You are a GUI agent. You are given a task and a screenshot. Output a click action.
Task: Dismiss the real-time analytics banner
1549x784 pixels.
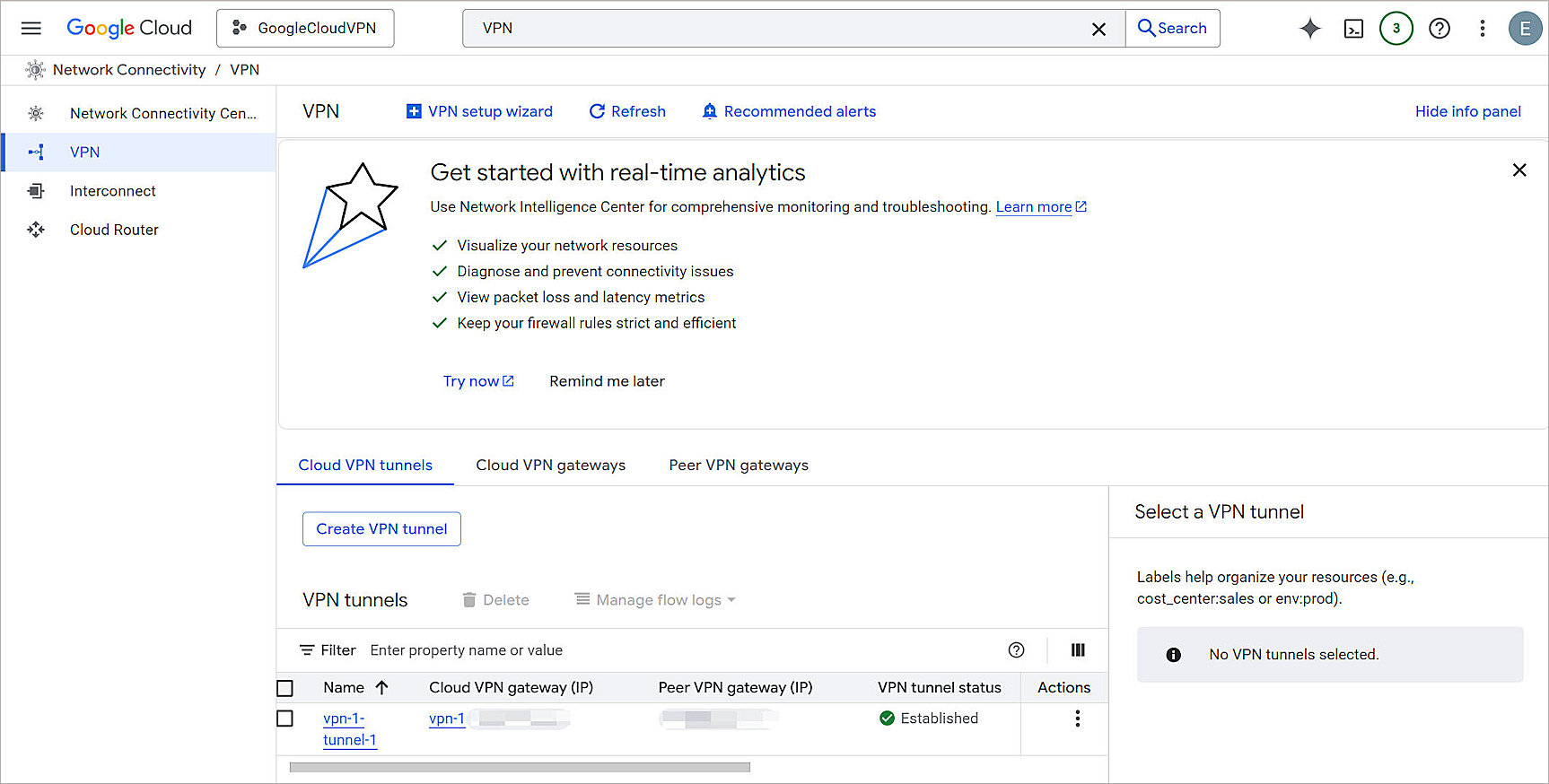pos(1519,170)
